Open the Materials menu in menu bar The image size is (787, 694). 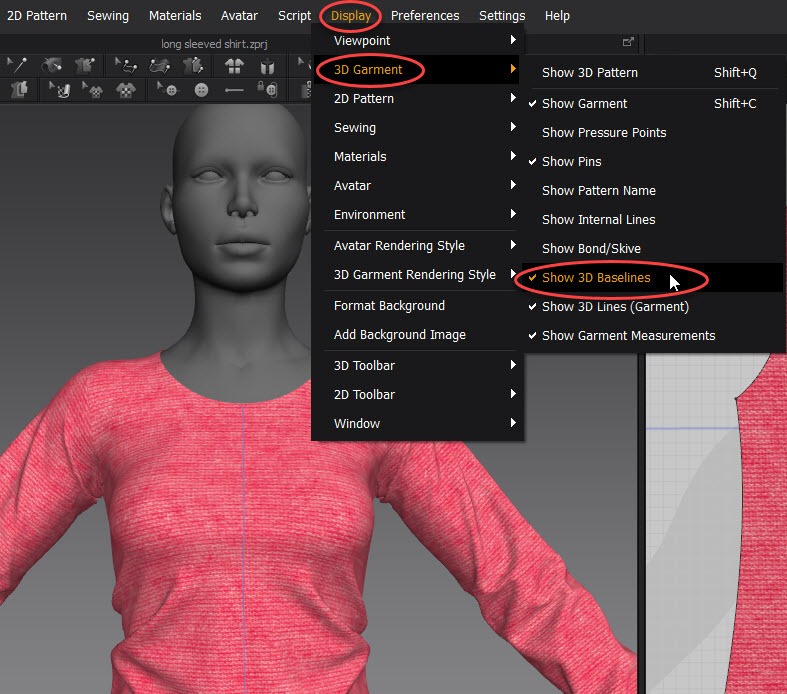tap(175, 16)
